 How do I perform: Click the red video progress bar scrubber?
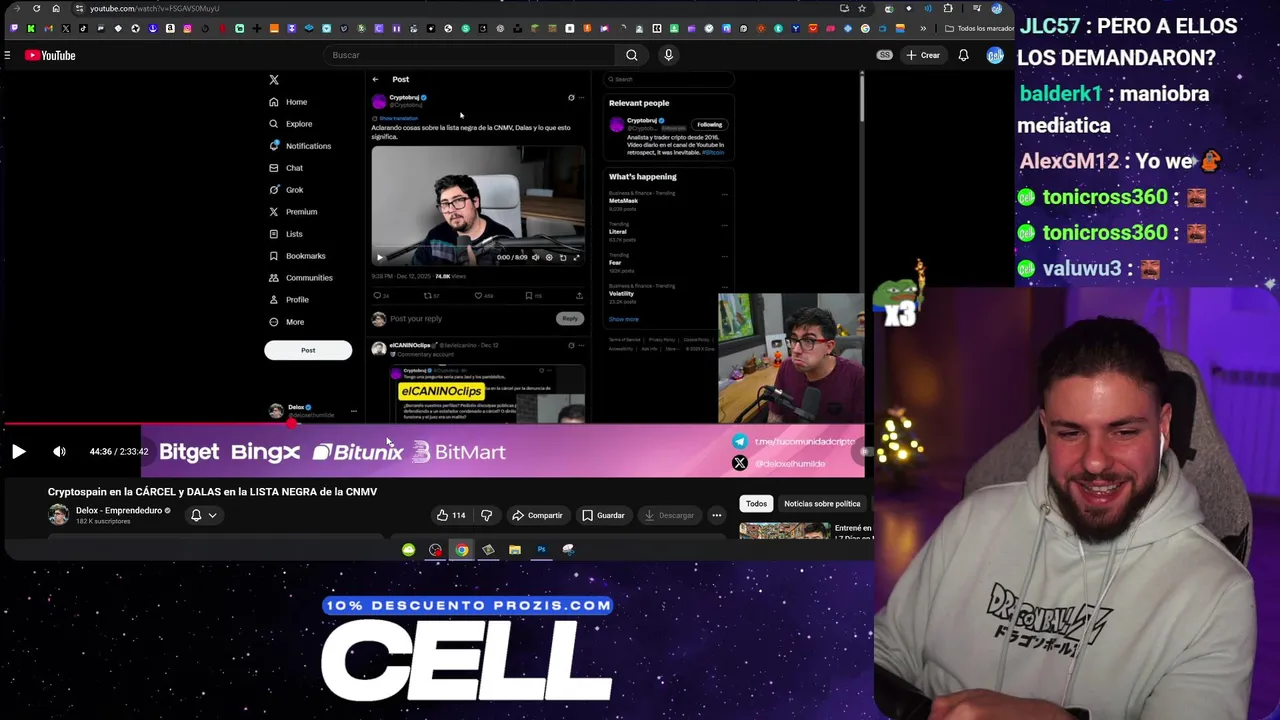pyautogui.click(x=292, y=423)
